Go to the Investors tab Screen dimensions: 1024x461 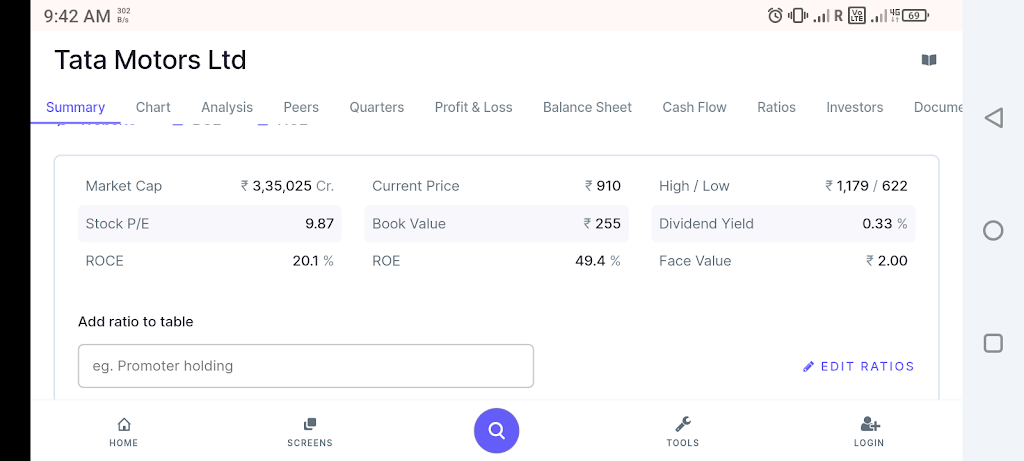(854, 107)
